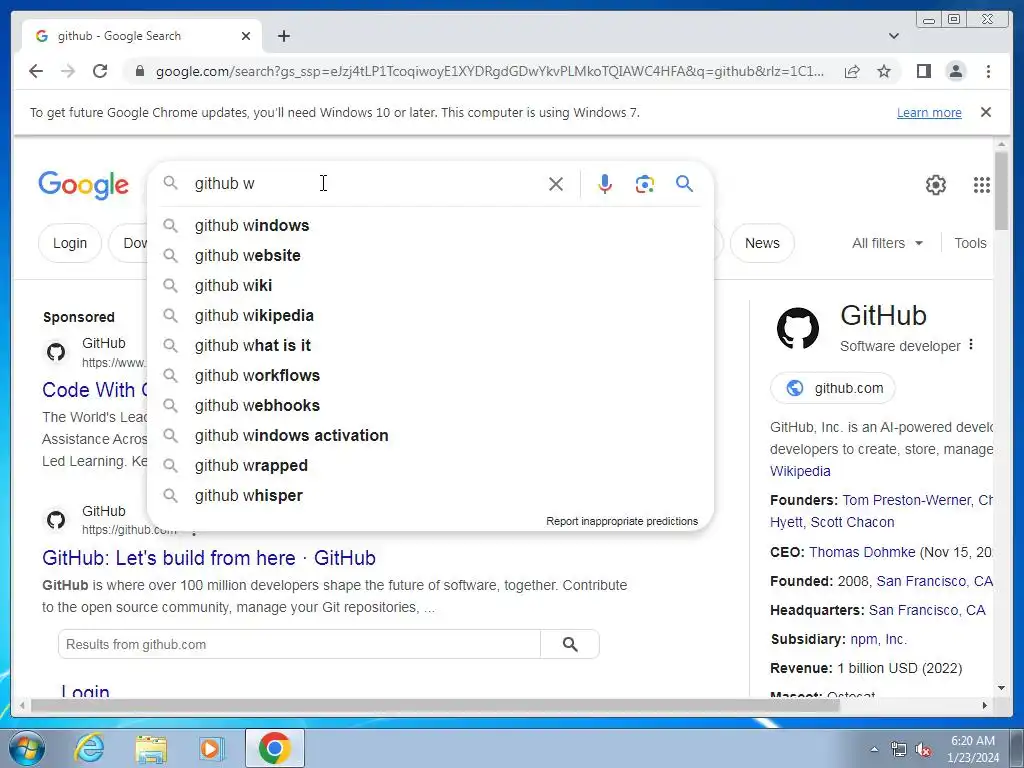This screenshot has width=1024, height=768.
Task: Launch Internet Explorer from taskbar
Action: (89, 748)
